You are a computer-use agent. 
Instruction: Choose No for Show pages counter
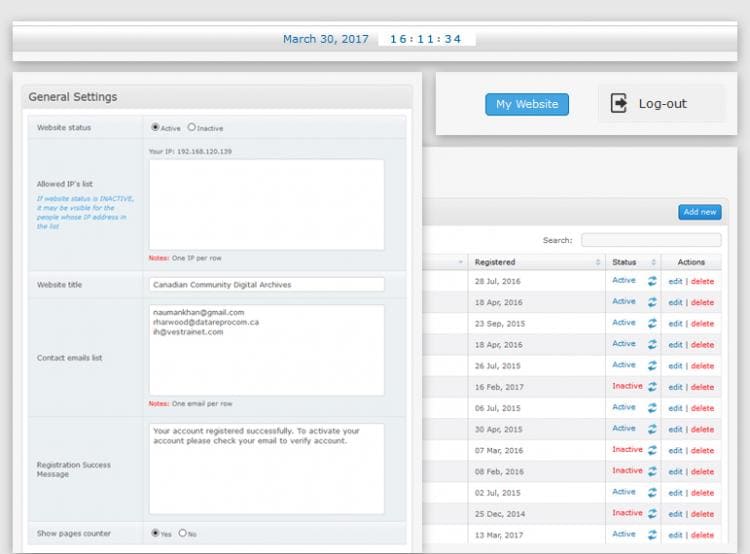coord(182,533)
